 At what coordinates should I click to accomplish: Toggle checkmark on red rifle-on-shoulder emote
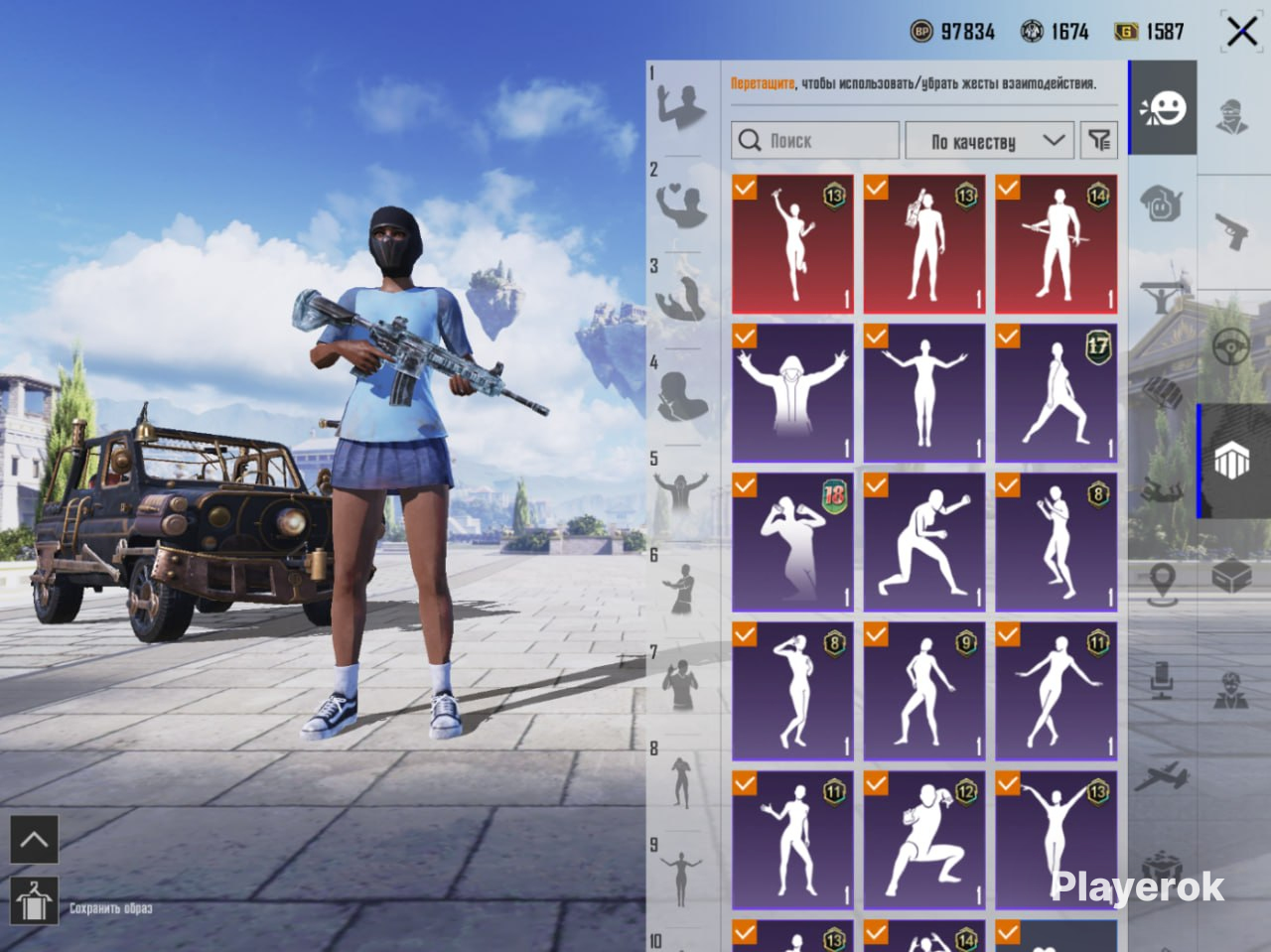[876, 187]
